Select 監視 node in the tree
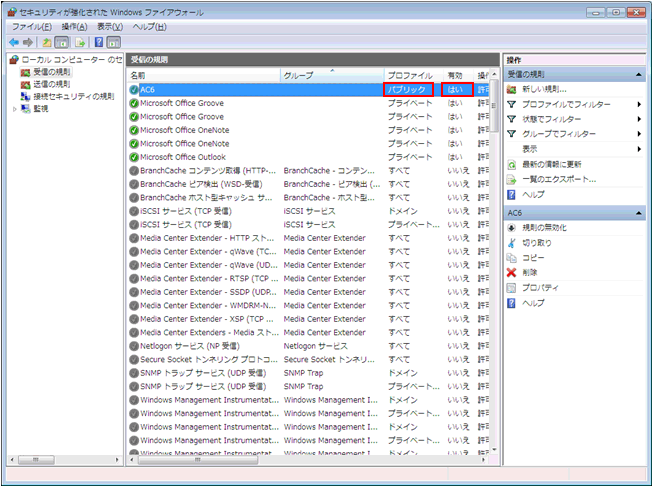The width and height of the screenshot is (653, 487). 41,109
